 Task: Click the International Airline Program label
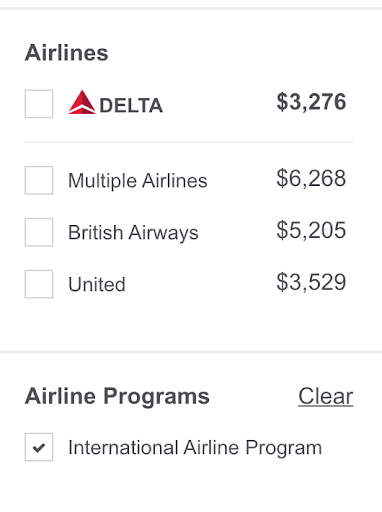(195, 447)
